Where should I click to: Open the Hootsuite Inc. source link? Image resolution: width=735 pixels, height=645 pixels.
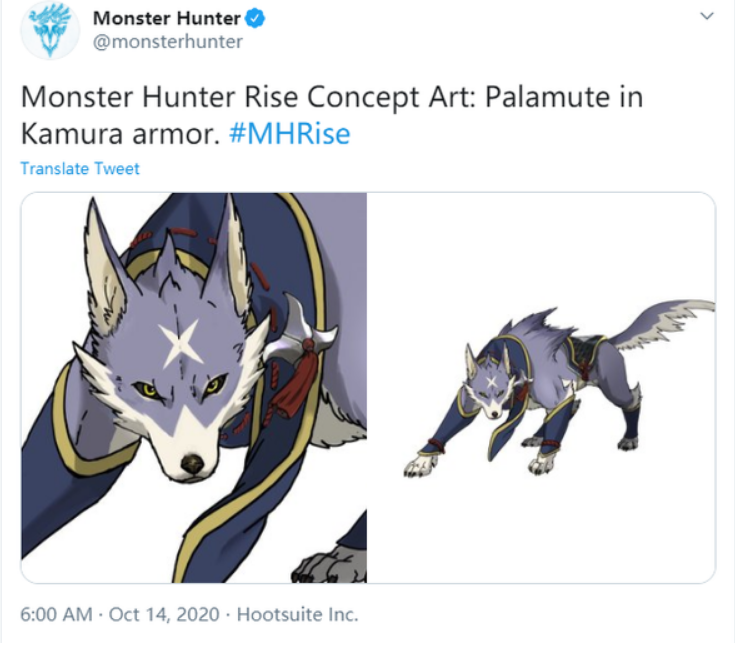[297, 615]
